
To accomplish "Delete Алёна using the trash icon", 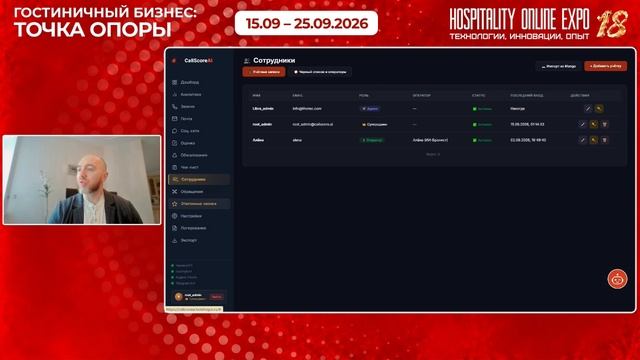I will 605,140.
